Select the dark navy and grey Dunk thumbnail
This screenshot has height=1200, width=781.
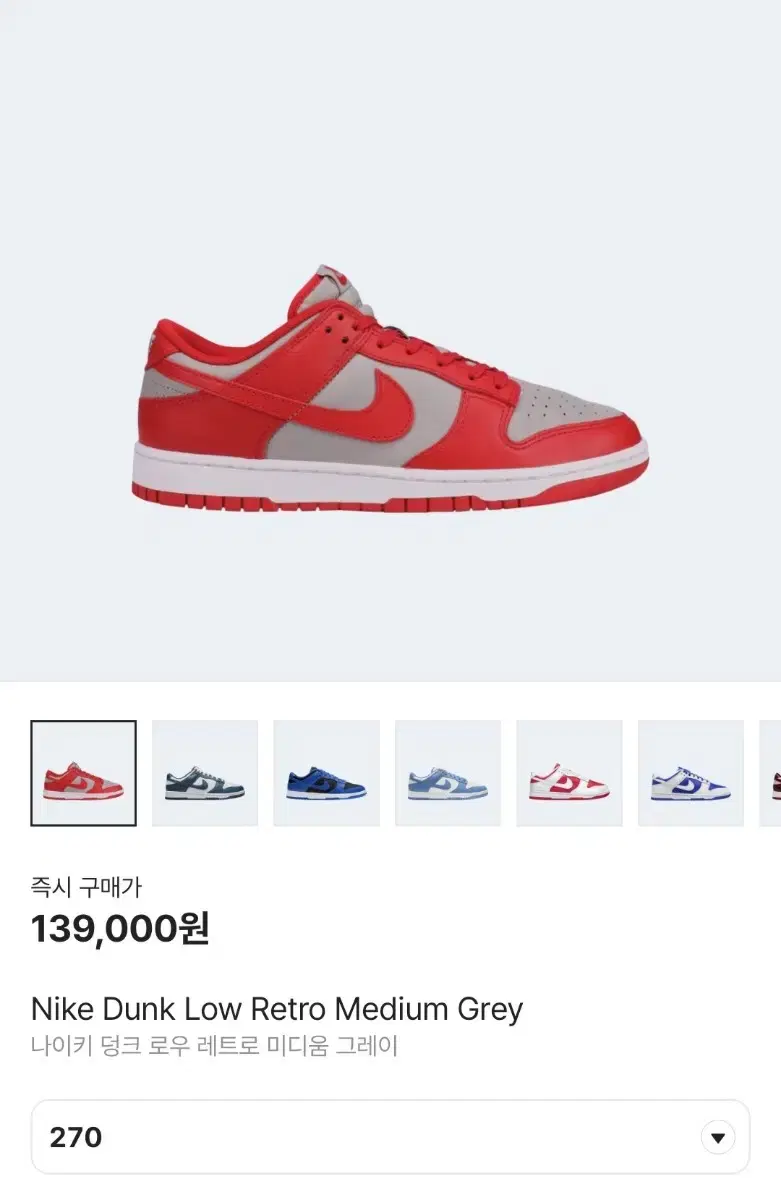(205, 773)
